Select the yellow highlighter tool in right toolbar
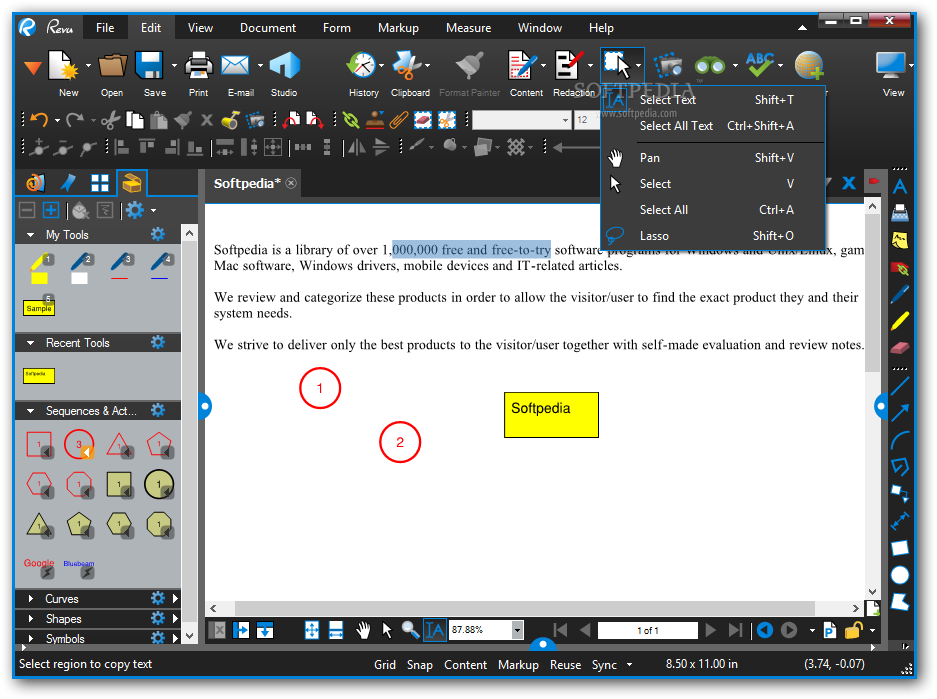Viewport: 937px width, 699px height. [x=900, y=321]
